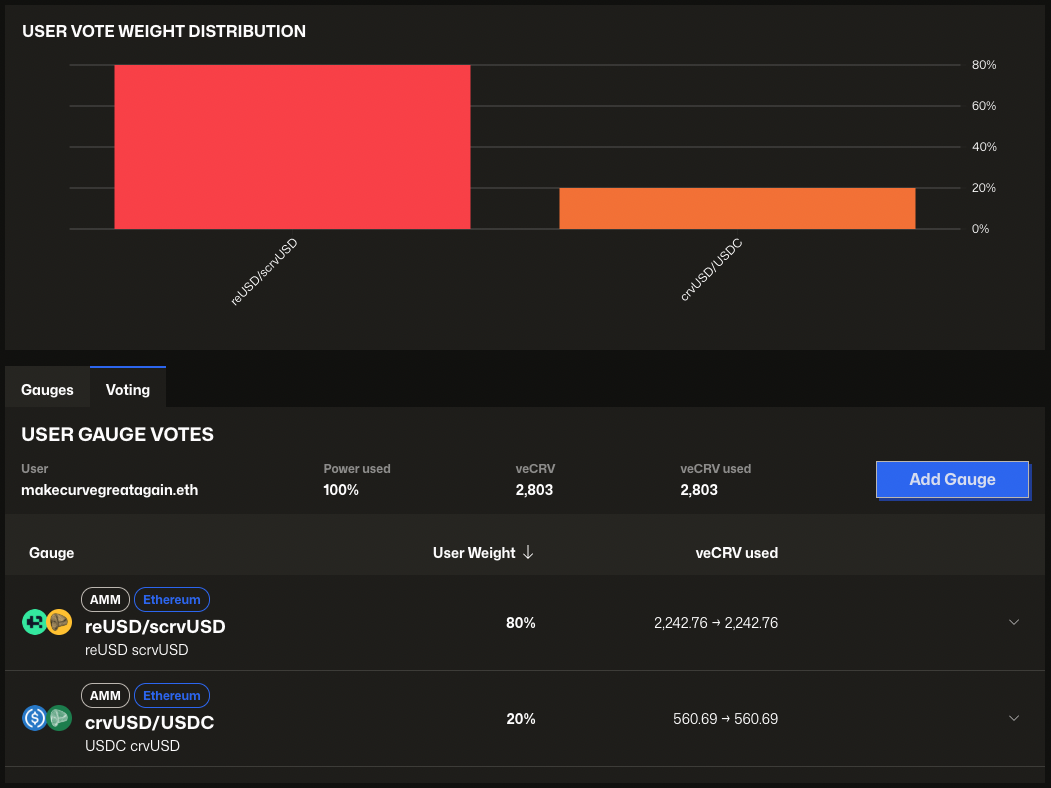Click the makecurvegreatagain.eth user name
This screenshot has height=788, width=1051.
109,490
